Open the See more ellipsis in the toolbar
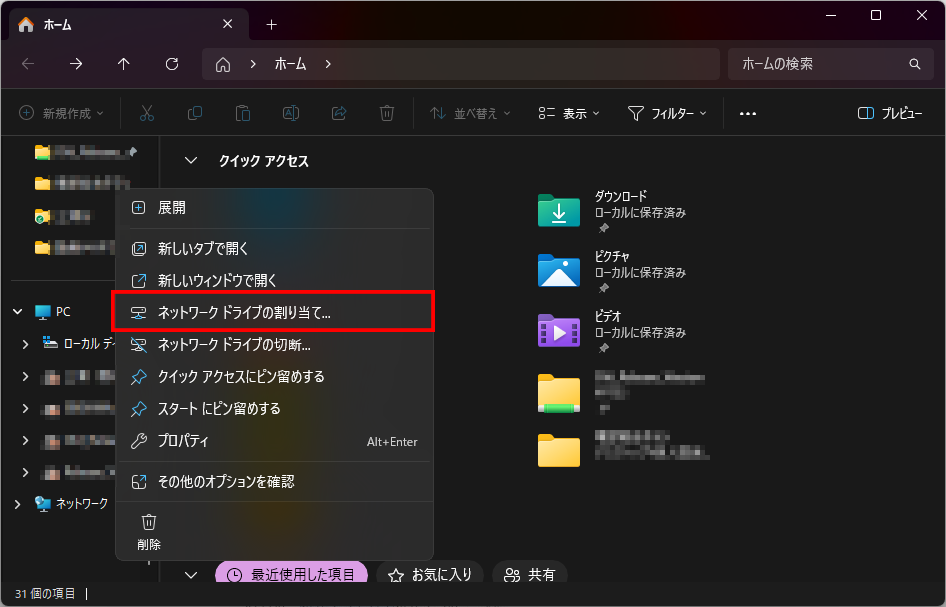This screenshot has height=607, width=946. tap(747, 113)
